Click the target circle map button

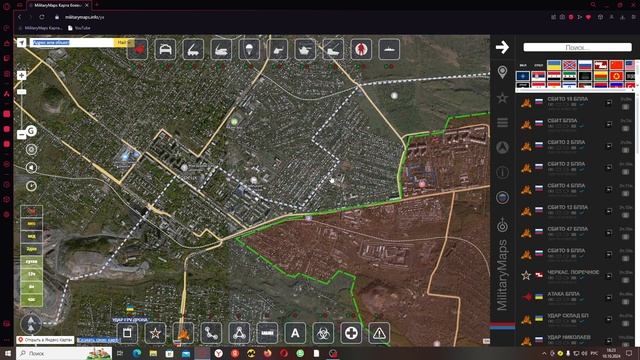tap(31, 149)
